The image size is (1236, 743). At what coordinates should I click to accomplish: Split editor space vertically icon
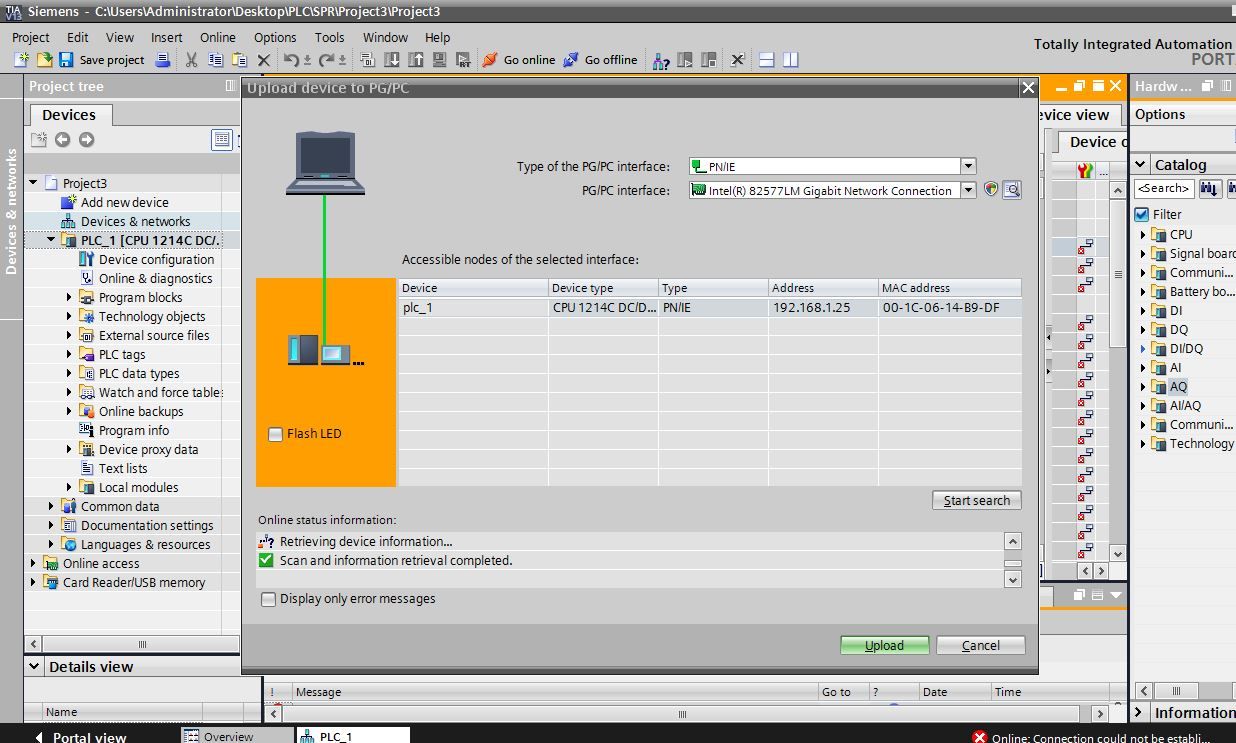pos(791,60)
